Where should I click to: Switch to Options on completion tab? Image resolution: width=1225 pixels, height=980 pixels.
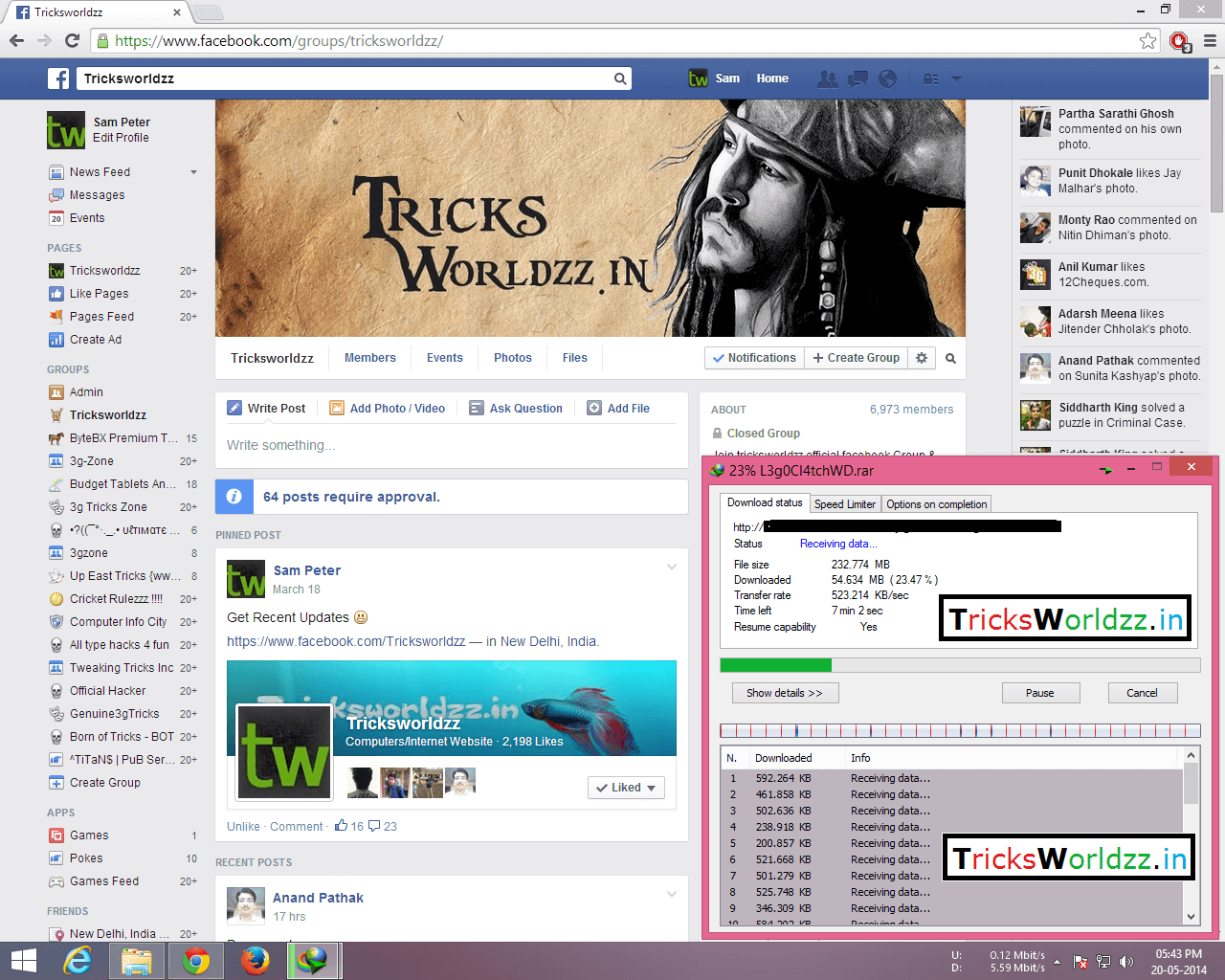936,504
